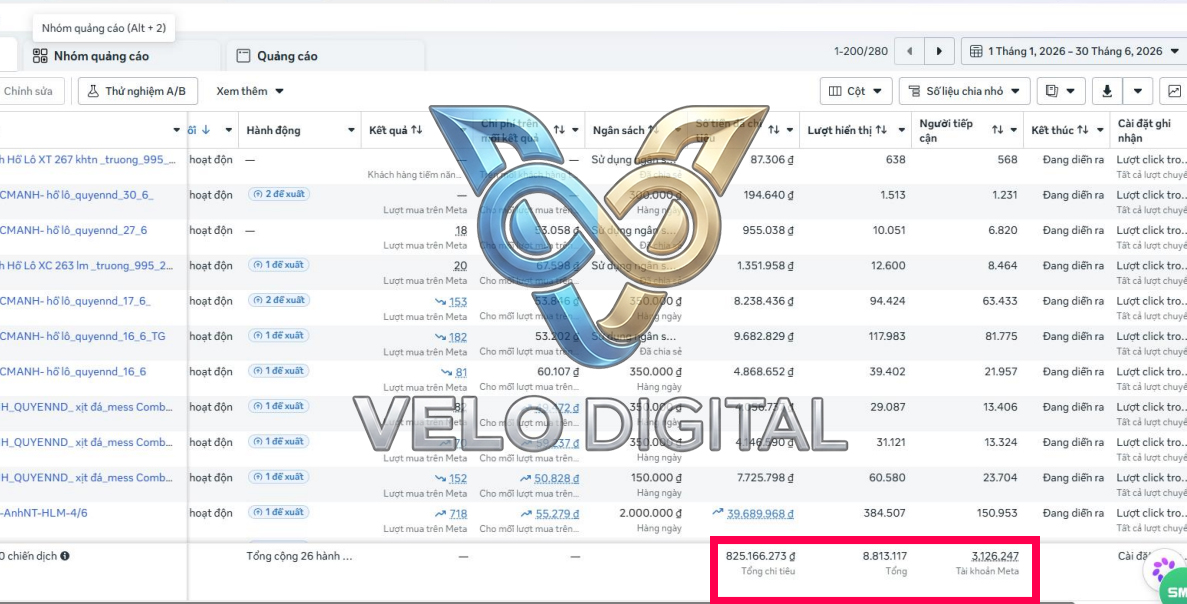This screenshot has width=1187, height=604.
Task: Click Tổng cộng 26 hành… summary text
Action: (299, 556)
